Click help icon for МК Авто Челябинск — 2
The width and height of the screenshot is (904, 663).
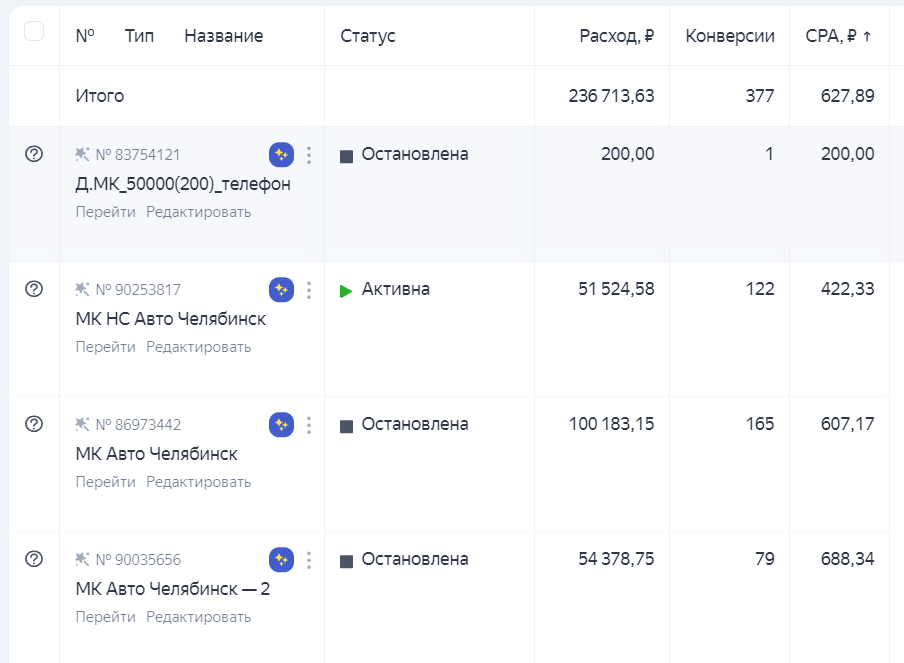(x=35, y=559)
